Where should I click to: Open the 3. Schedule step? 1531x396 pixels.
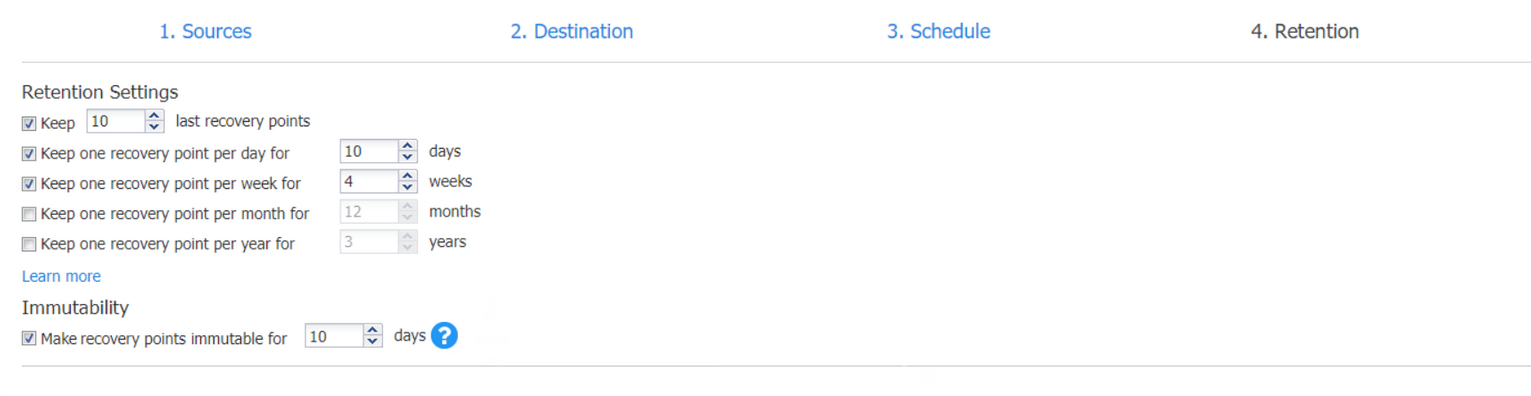(x=938, y=31)
